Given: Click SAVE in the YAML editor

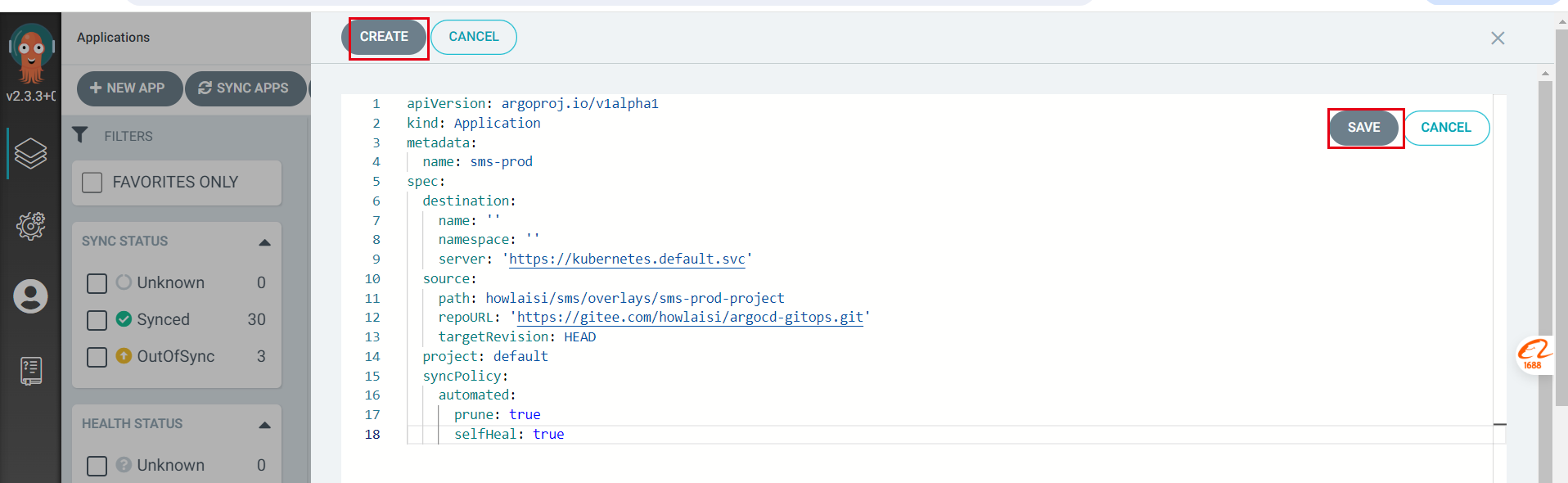Looking at the screenshot, I should pos(1363,128).
